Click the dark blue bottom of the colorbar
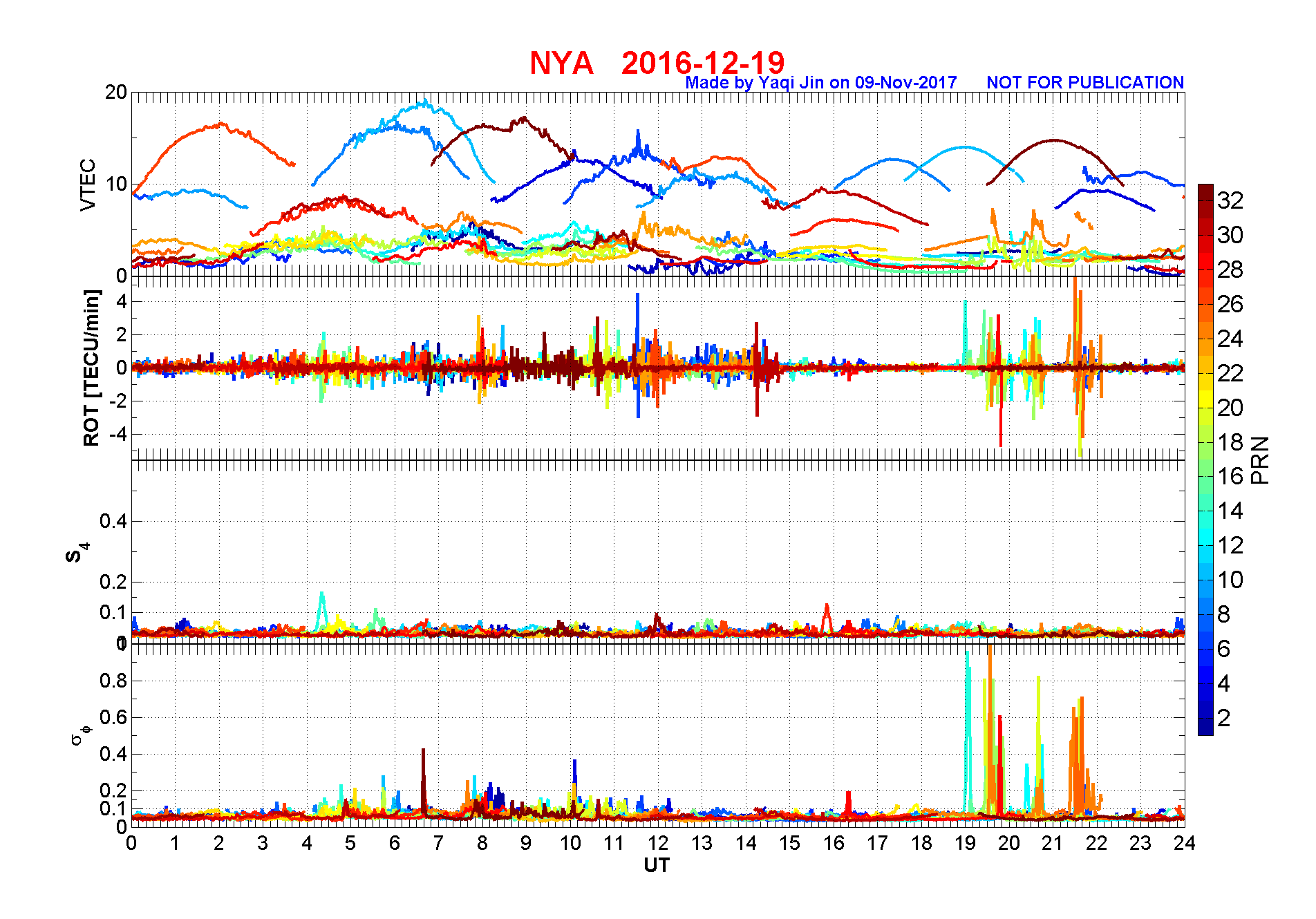The image size is (1316, 919). pos(1205,727)
